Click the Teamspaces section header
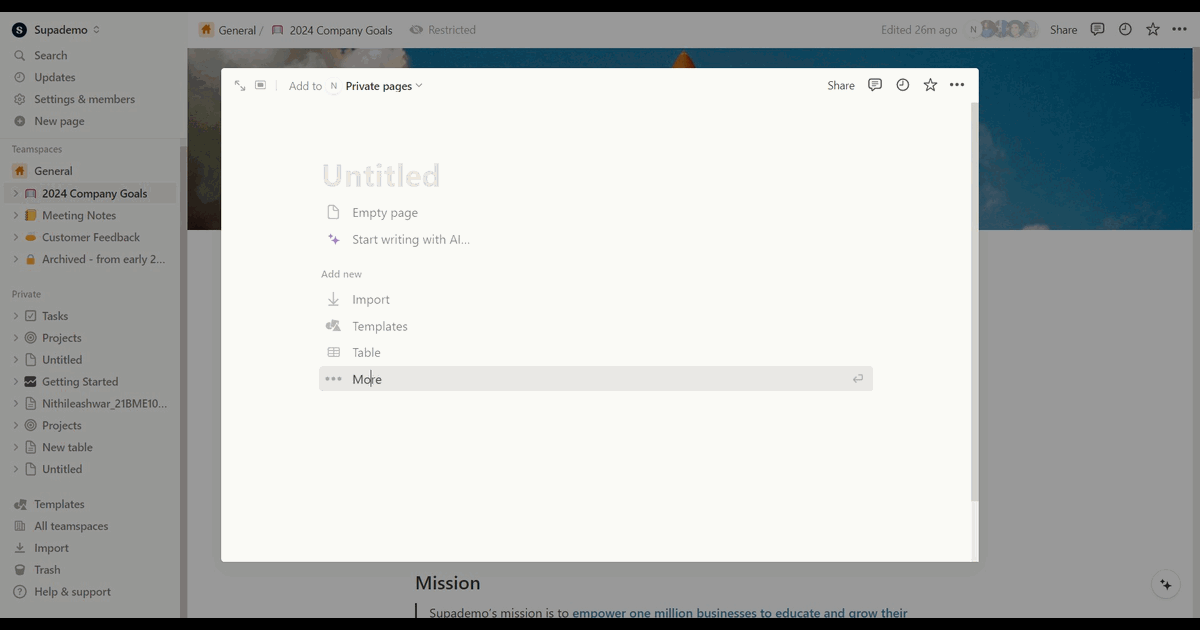1200x630 pixels. [37, 149]
